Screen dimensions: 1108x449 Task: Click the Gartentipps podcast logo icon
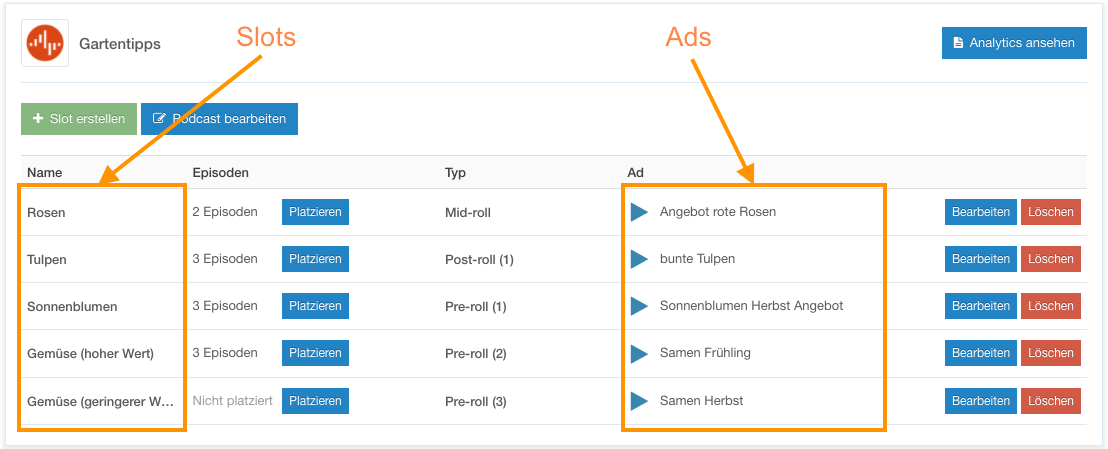45,43
